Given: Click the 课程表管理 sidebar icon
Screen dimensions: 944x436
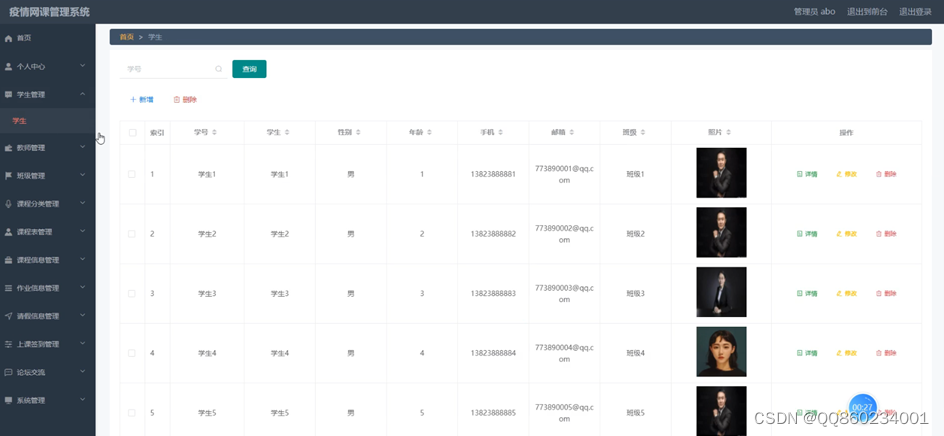Looking at the screenshot, I should (8, 232).
